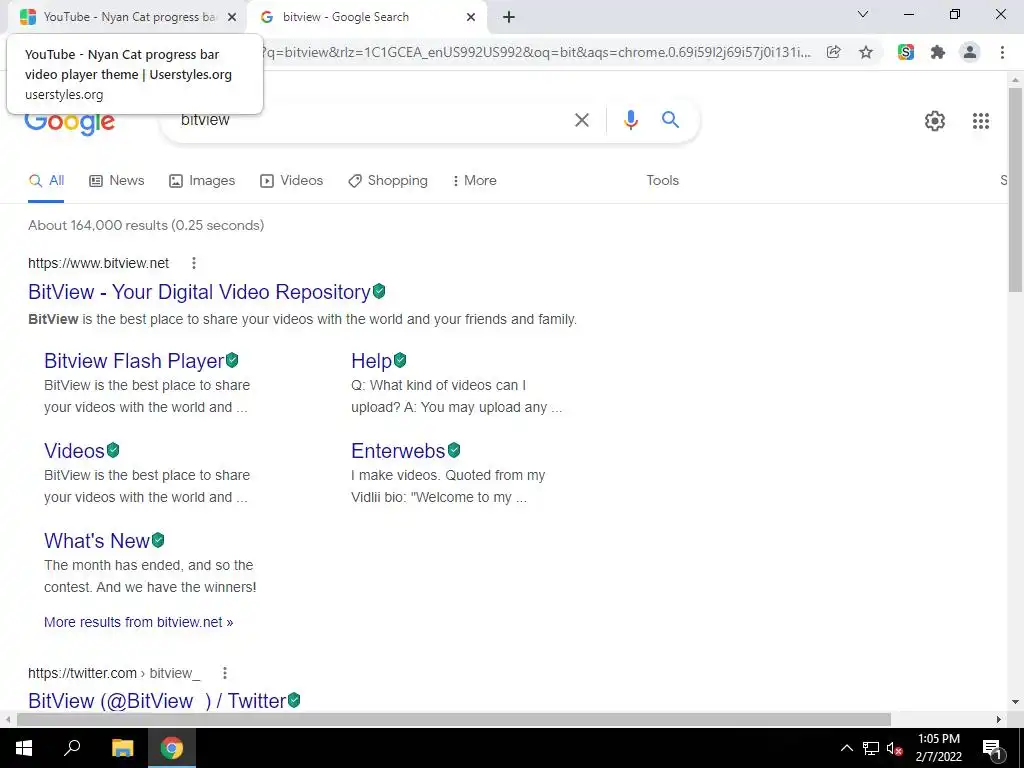
Task: Click shield icon next to Videos sitelink
Action: point(113,450)
